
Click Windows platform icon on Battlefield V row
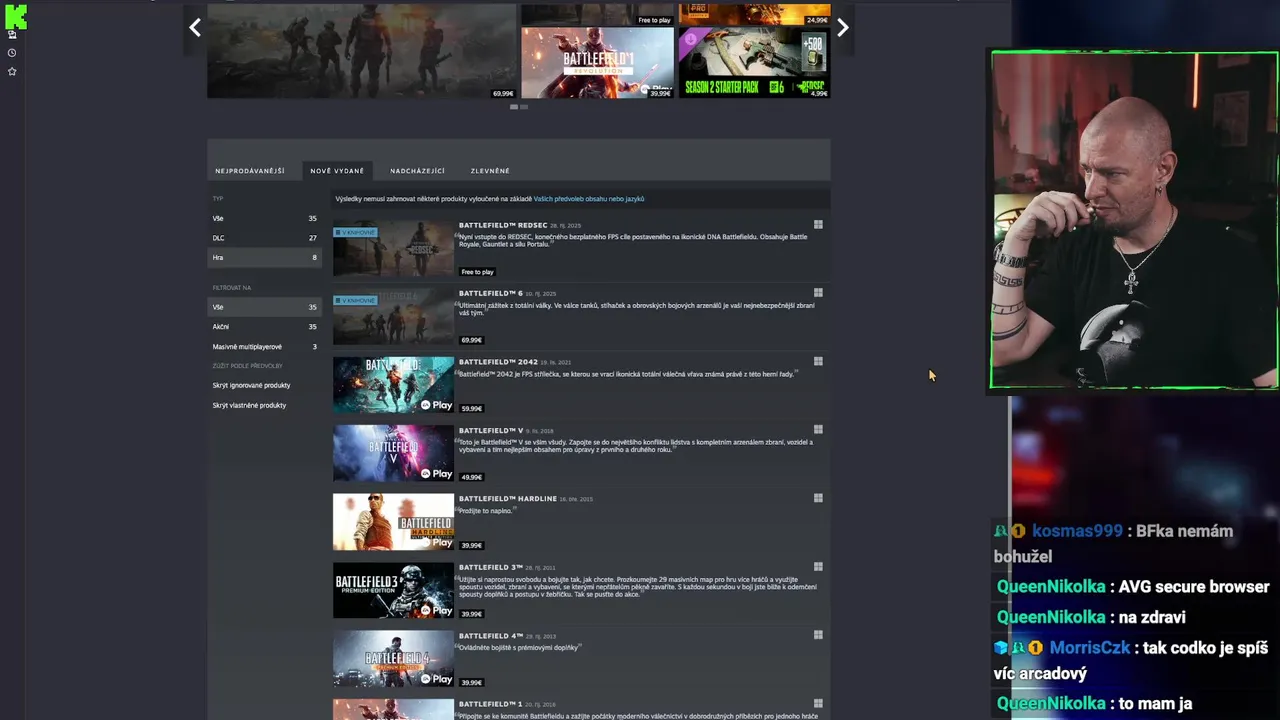point(818,430)
